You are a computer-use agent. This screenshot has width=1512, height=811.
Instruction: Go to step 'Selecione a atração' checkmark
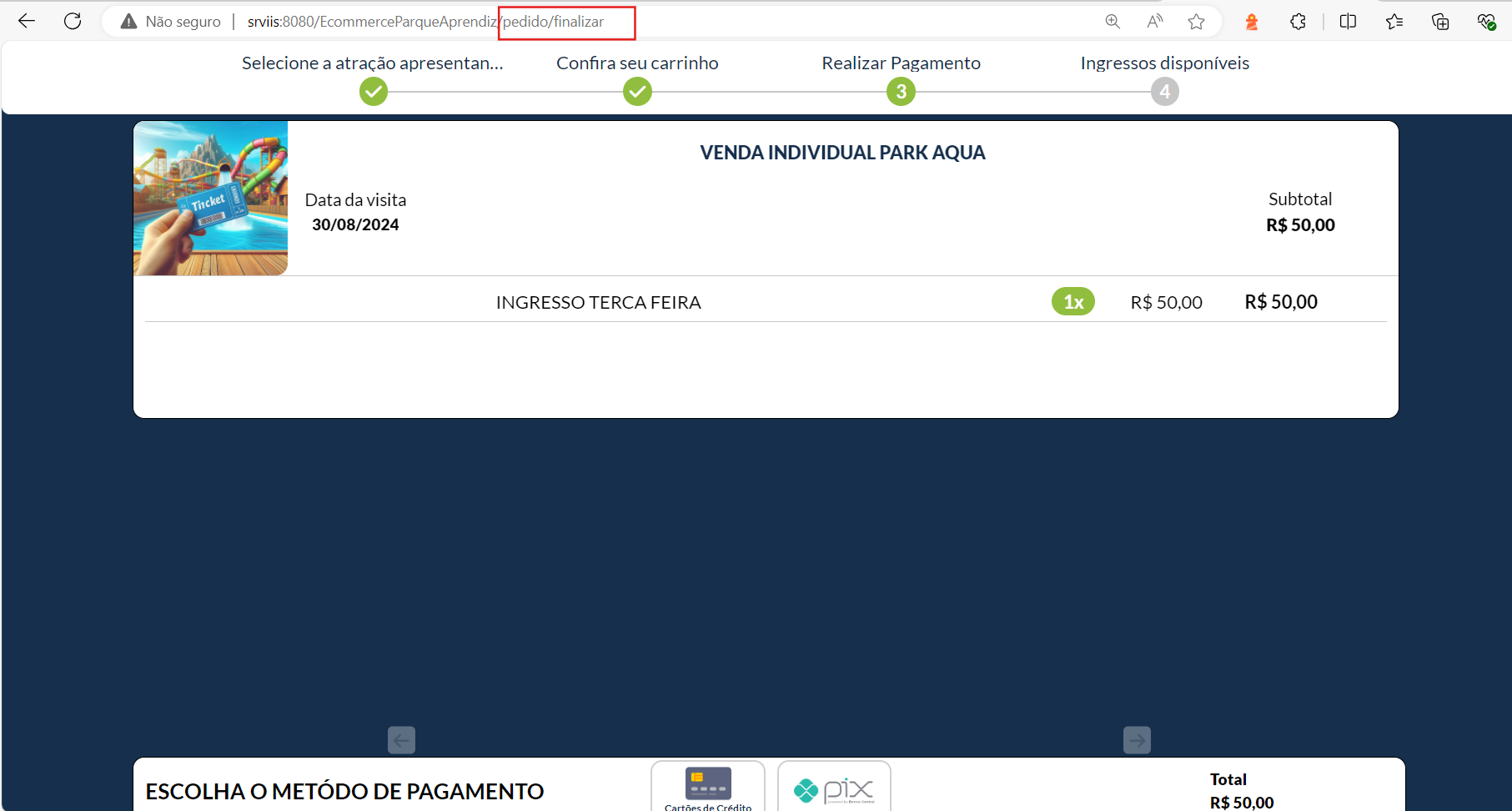(x=374, y=92)
